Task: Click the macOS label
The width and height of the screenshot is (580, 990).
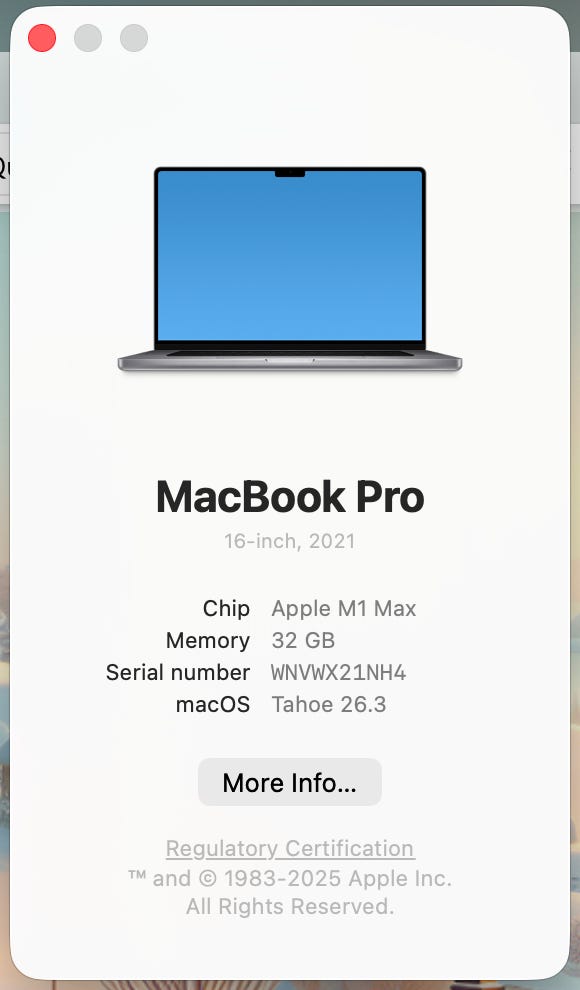Action: (213, 705)
